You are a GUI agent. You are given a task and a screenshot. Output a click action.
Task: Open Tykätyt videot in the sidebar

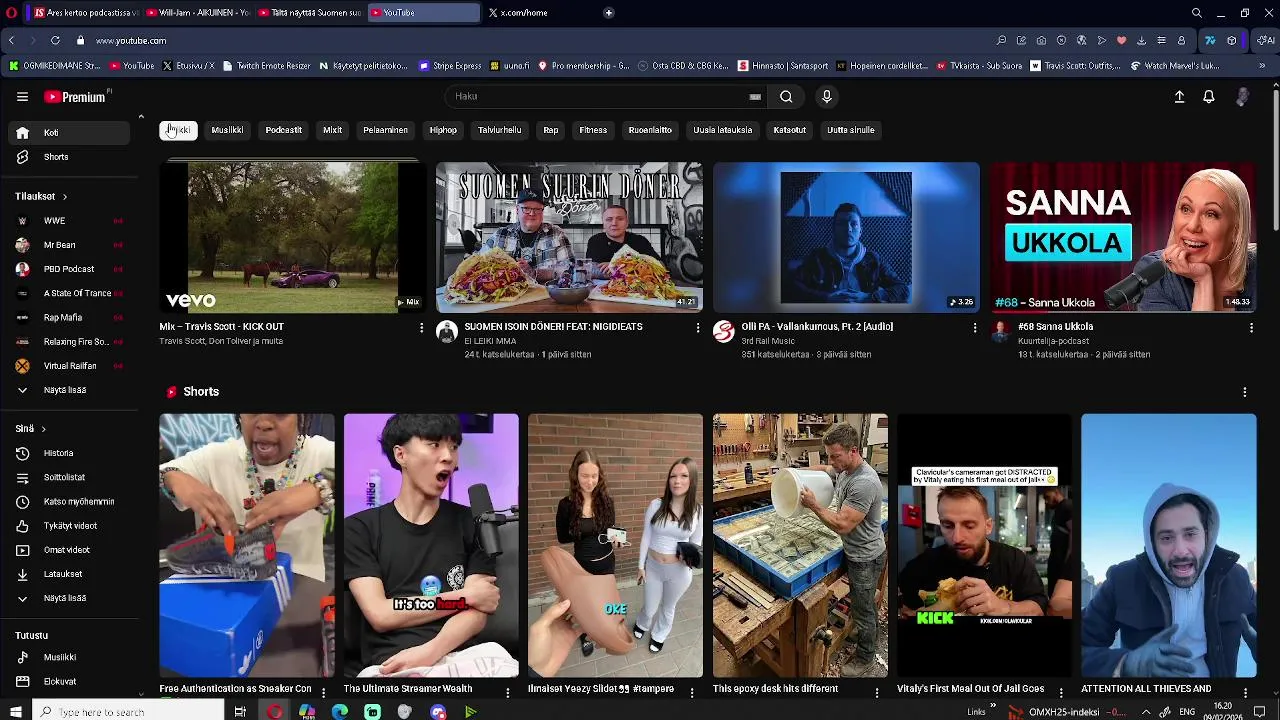tap(69, 526)
